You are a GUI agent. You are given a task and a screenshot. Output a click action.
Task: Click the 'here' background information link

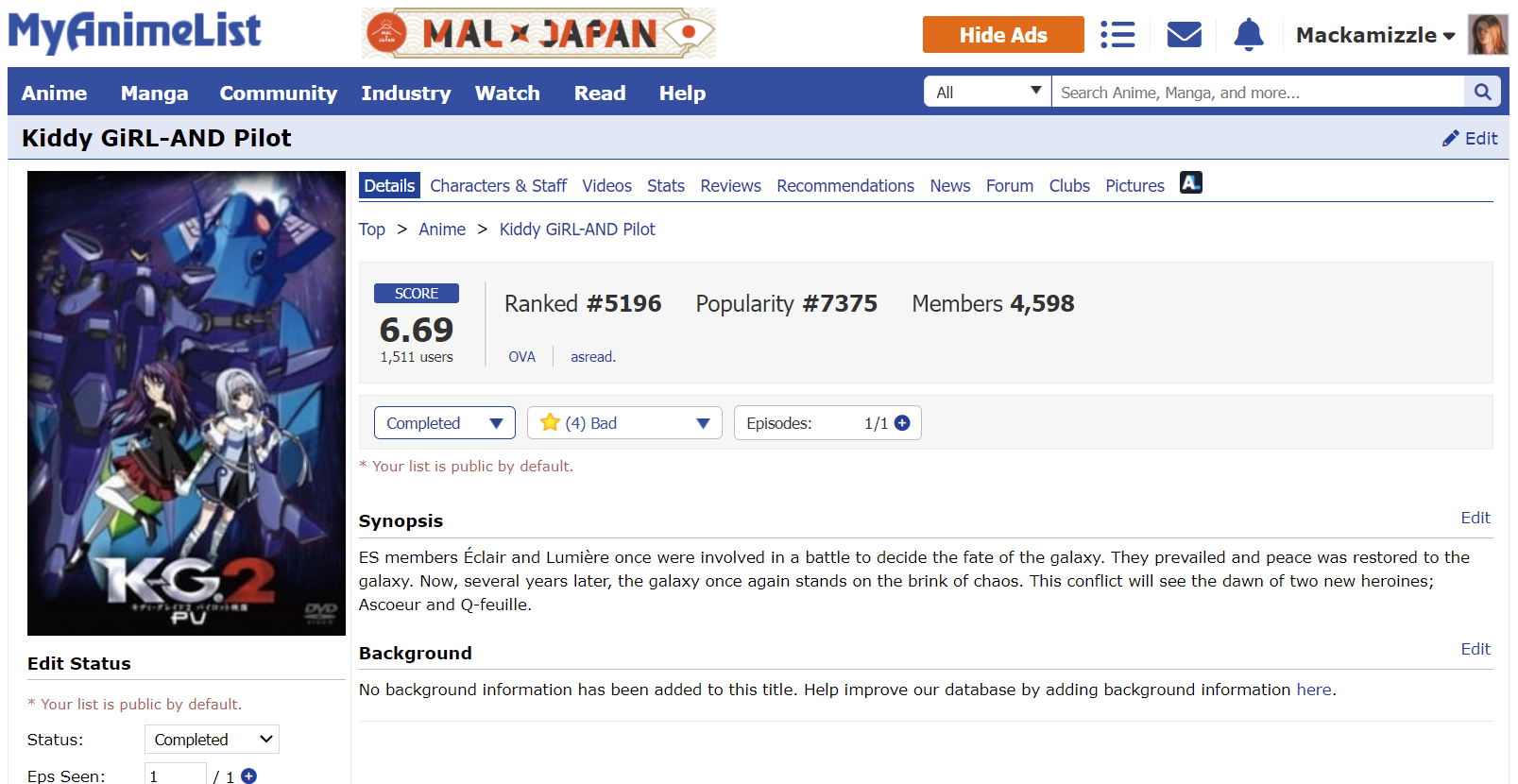[x=1314, y=690]
